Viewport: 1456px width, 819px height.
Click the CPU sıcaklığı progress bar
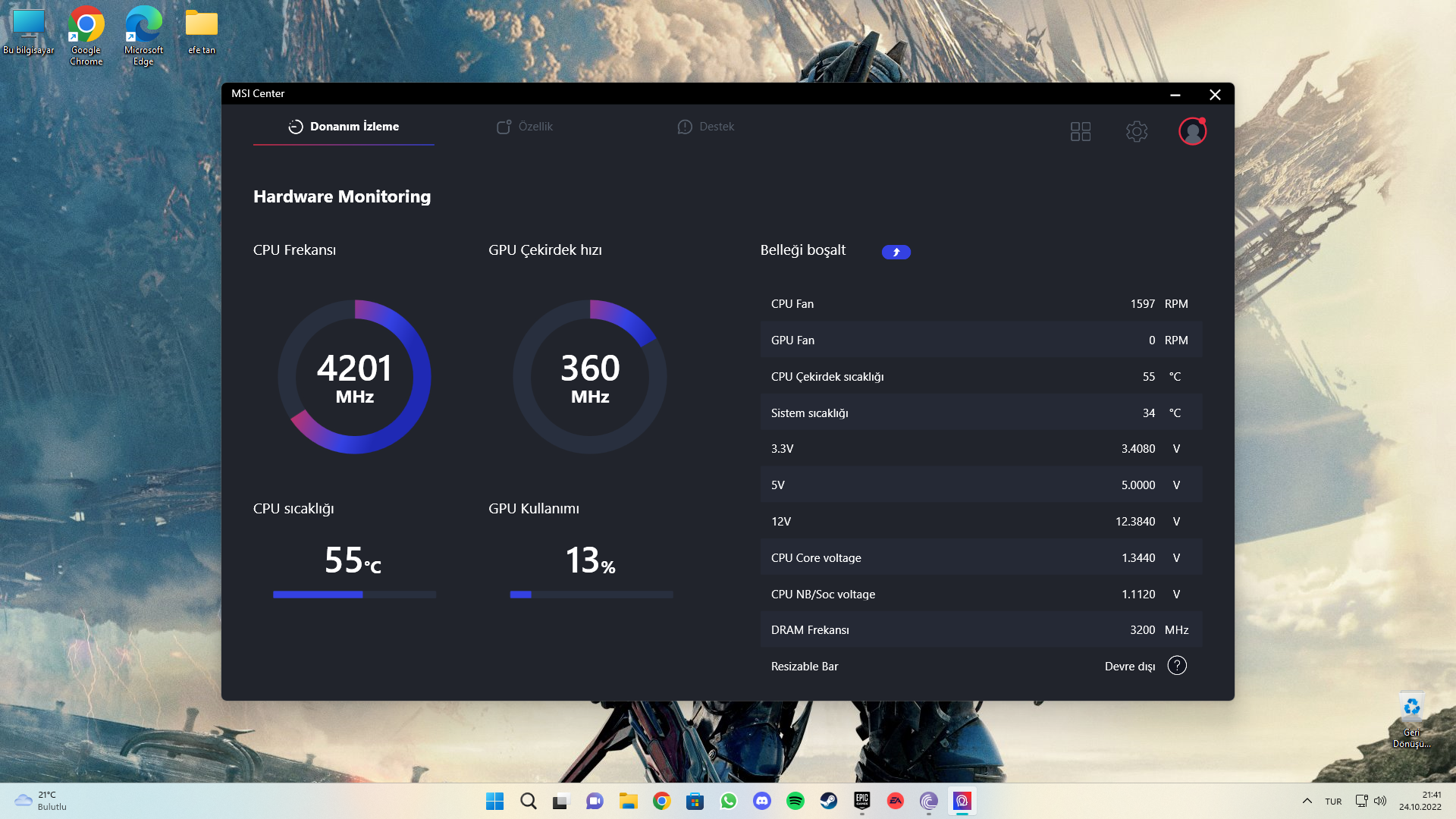click(354, 595)
